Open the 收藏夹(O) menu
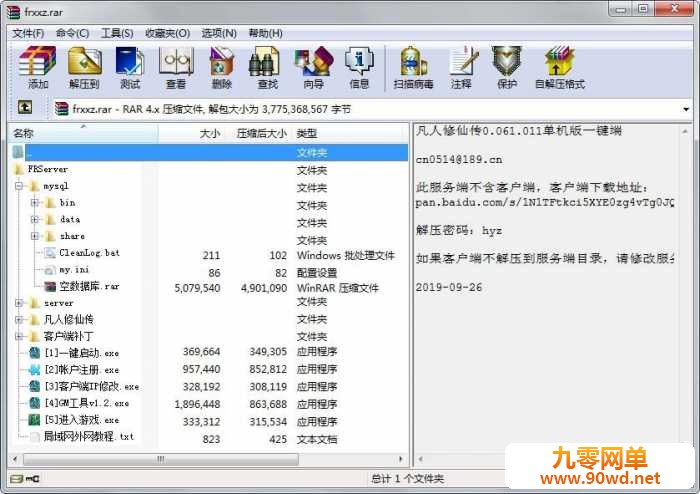The width and height of the screenshot is (700, 494). click(167, 33)
